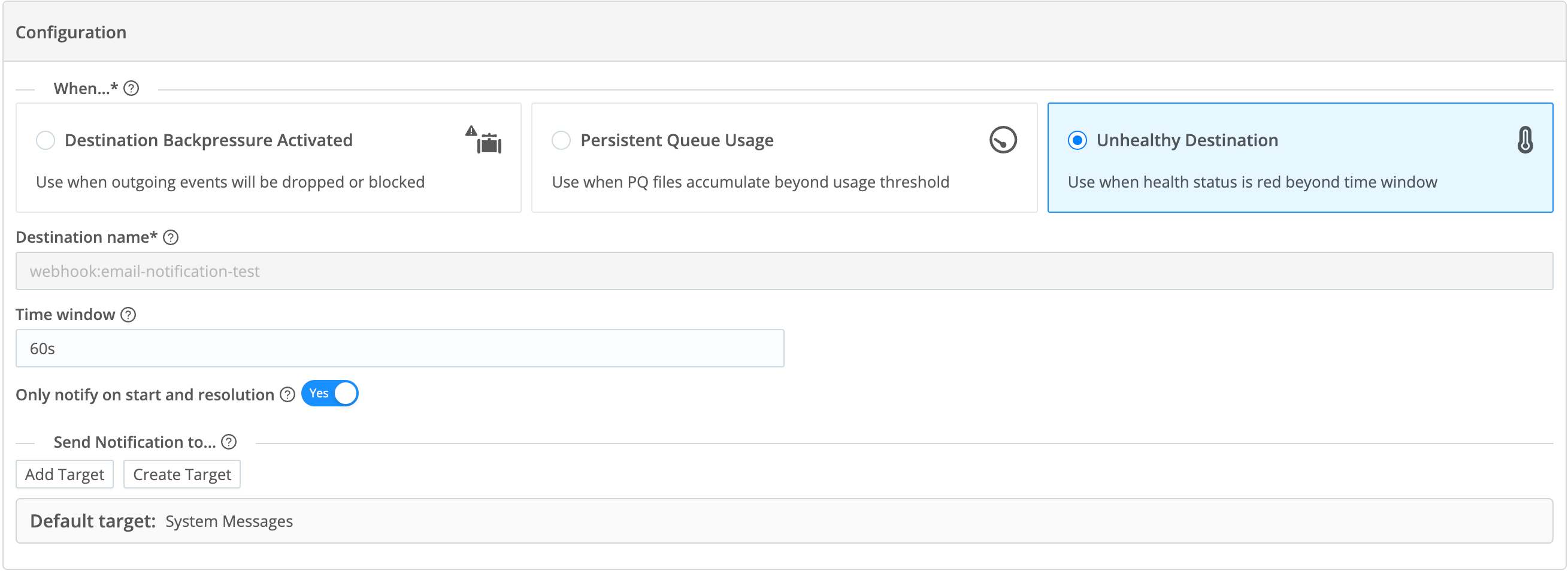Viewport: 1568px width, 573px height.
Task: Click the Unhealthy Destination thermometer icon
Action: coord(1524,140)
